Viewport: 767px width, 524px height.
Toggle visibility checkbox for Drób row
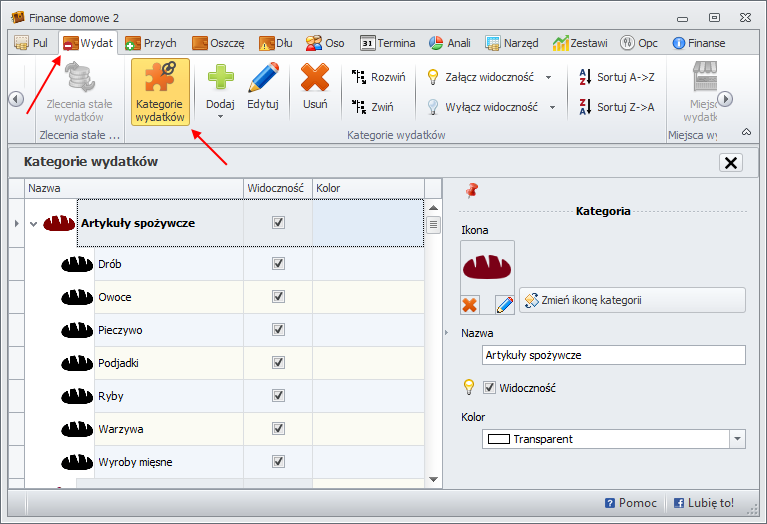[278, 264]
